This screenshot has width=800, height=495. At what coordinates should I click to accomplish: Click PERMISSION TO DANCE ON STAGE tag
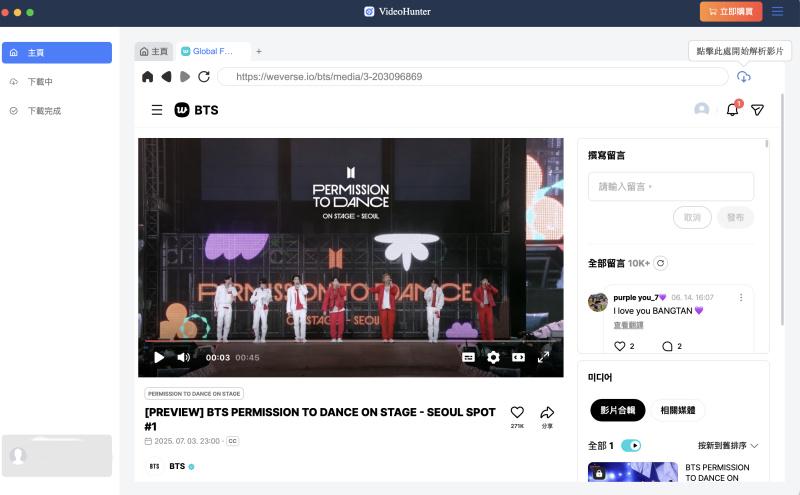click(194, 394)
